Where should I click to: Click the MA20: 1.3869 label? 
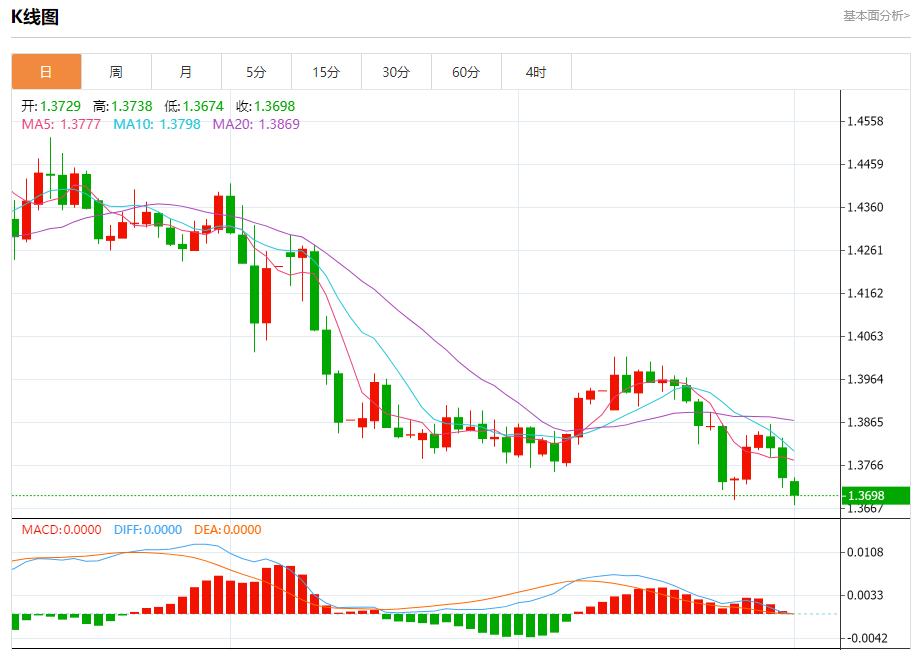pos(256,124)
